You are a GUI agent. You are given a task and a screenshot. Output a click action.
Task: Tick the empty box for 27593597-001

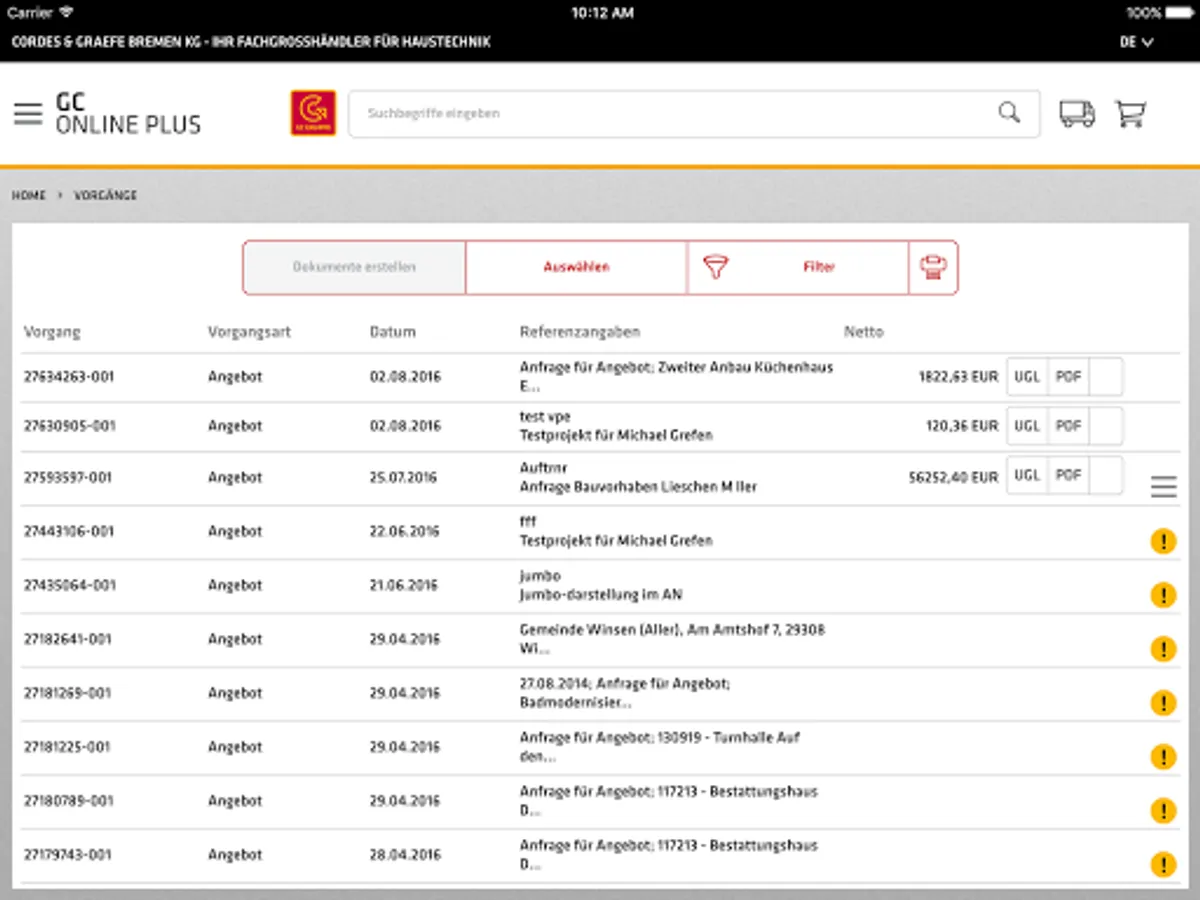click(x=1105, y=475)
